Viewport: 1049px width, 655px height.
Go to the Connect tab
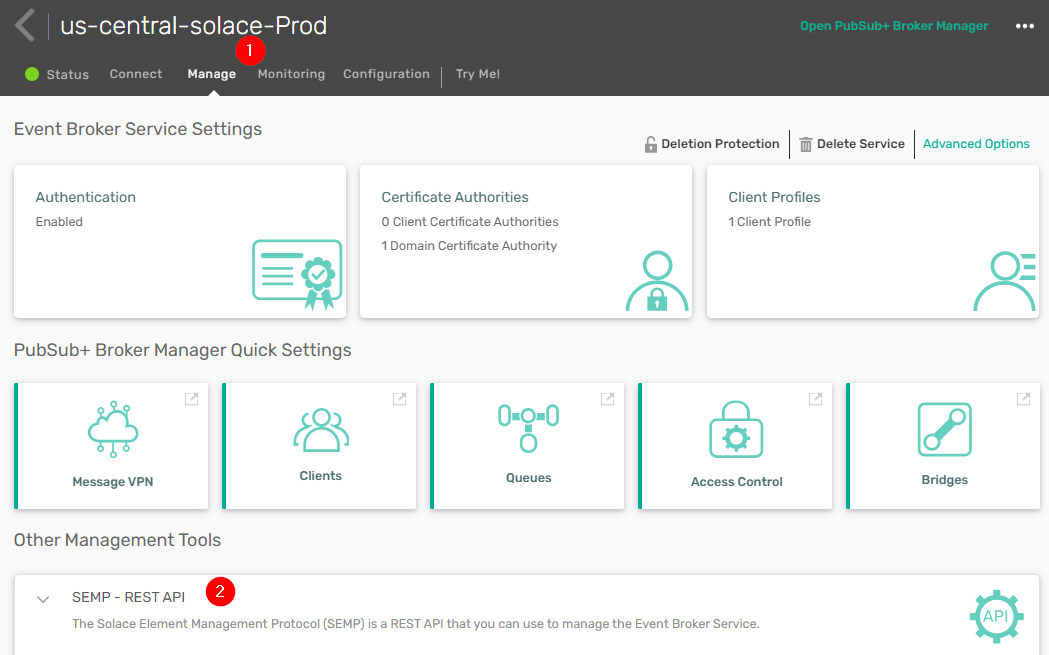click(x=136, y=74)
